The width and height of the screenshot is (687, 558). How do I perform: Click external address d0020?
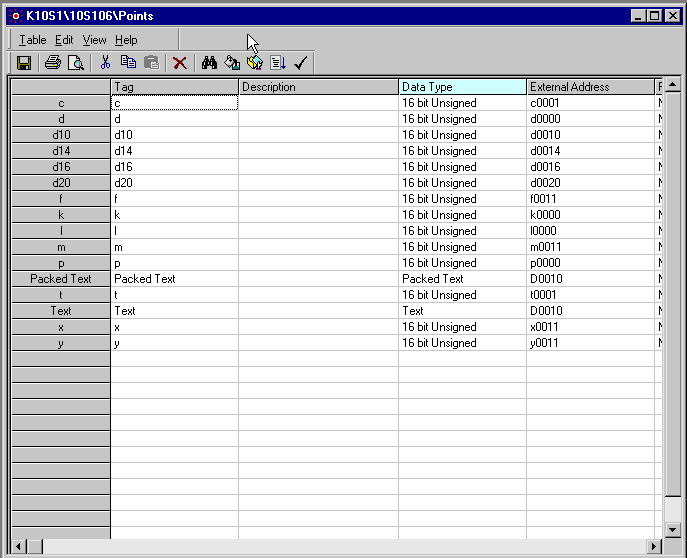pyautogui.click(x=591, y=183)
